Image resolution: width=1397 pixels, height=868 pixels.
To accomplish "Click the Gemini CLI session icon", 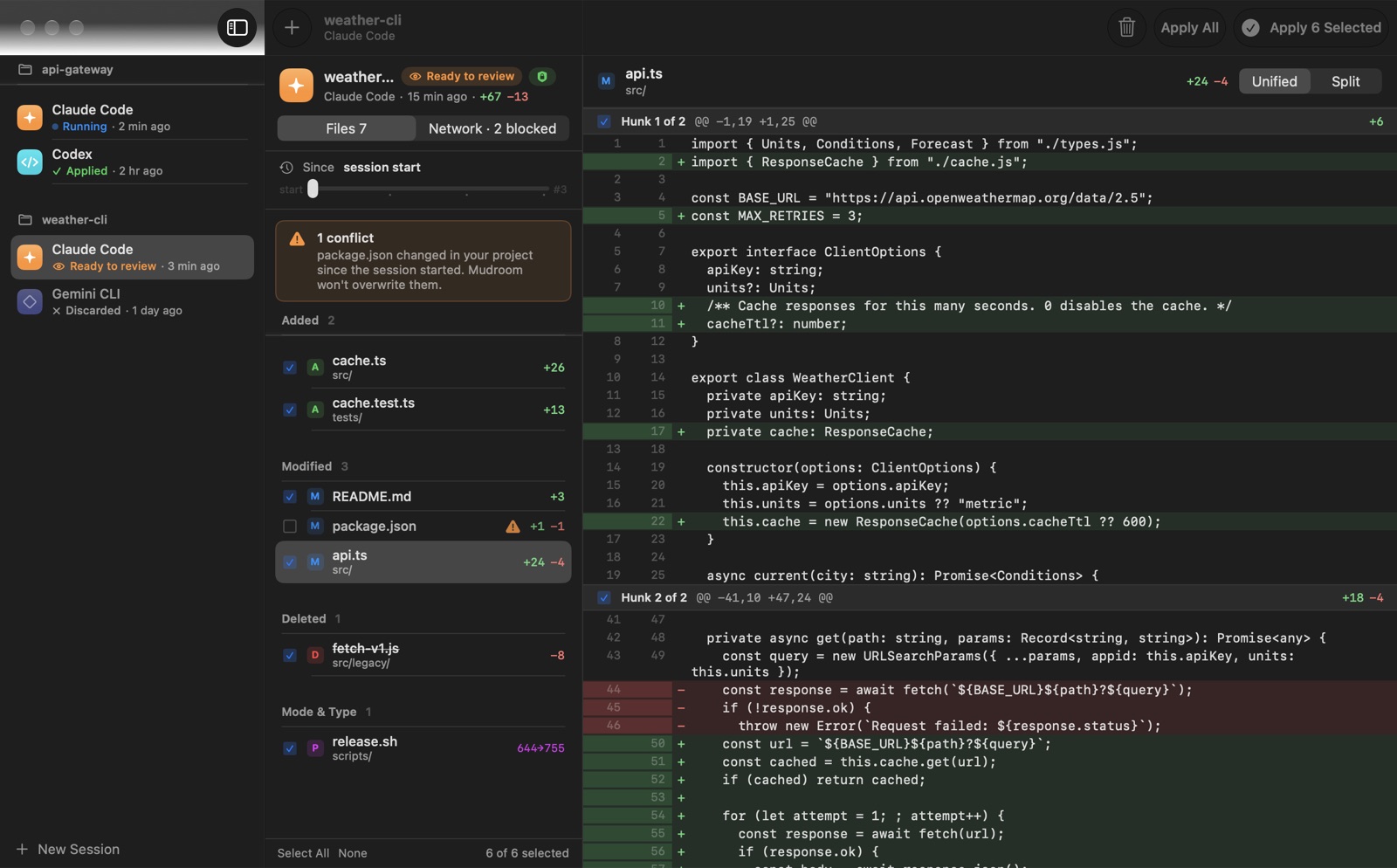I will click(x=30, y=301).
